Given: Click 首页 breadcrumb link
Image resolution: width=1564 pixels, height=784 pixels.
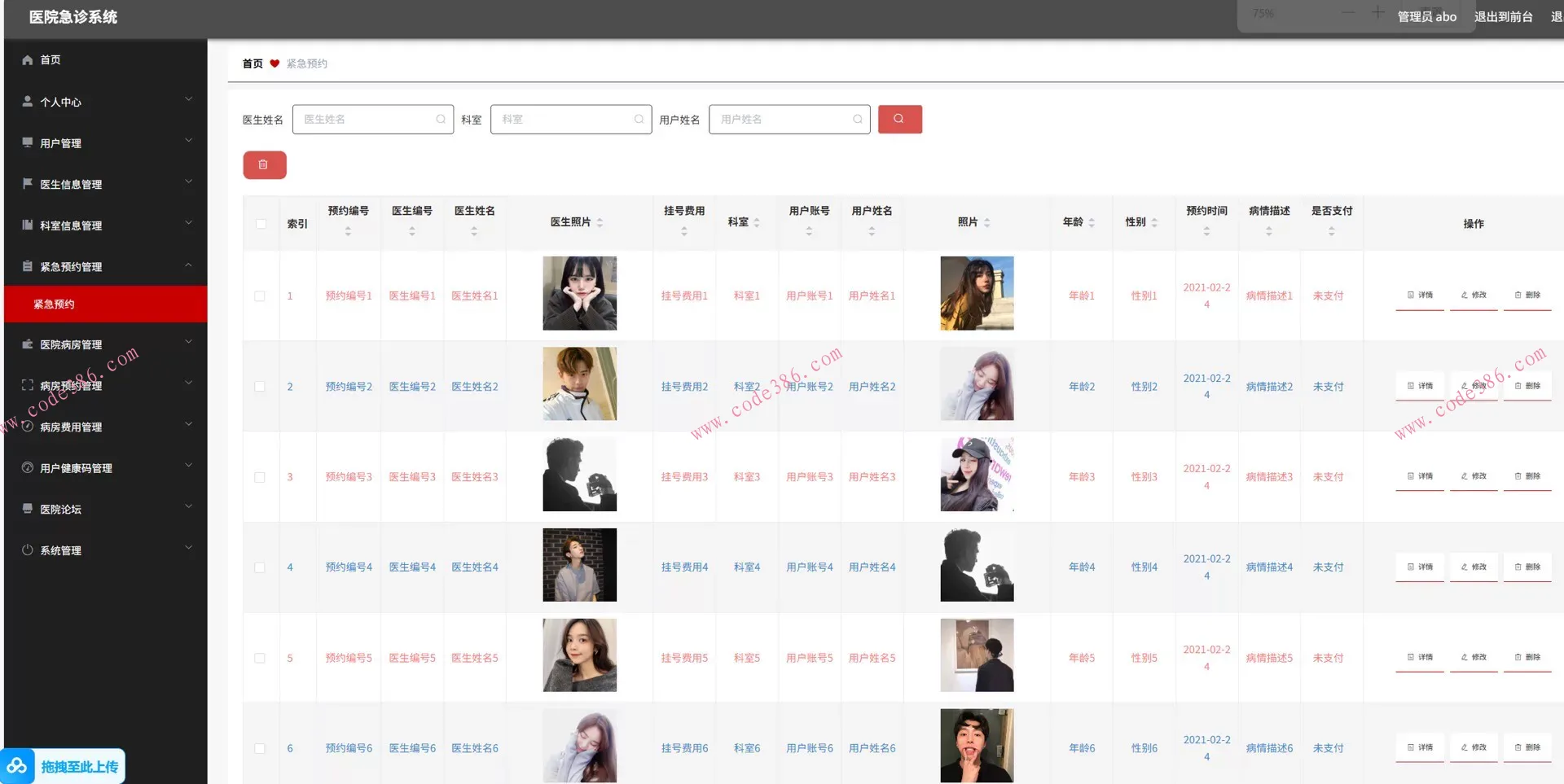Looking at the screenshot, I should [253, 64].
